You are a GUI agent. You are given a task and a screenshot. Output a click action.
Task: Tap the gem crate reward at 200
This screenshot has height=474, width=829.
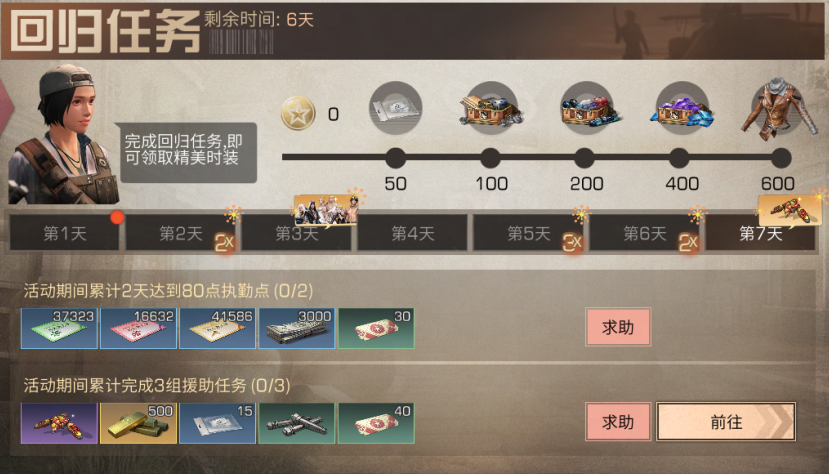[x=587, y=108]
